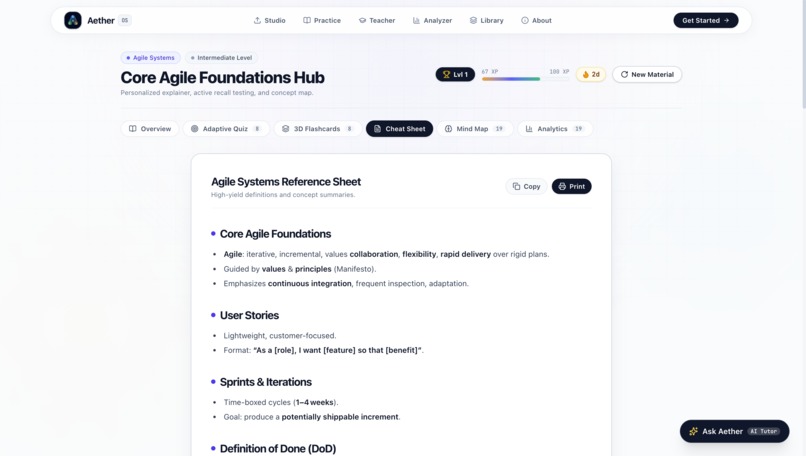The height and width of the screenshot is (456, 806).
Task: Click the Teacher graduation cap icon
Action: pos(362,21)
